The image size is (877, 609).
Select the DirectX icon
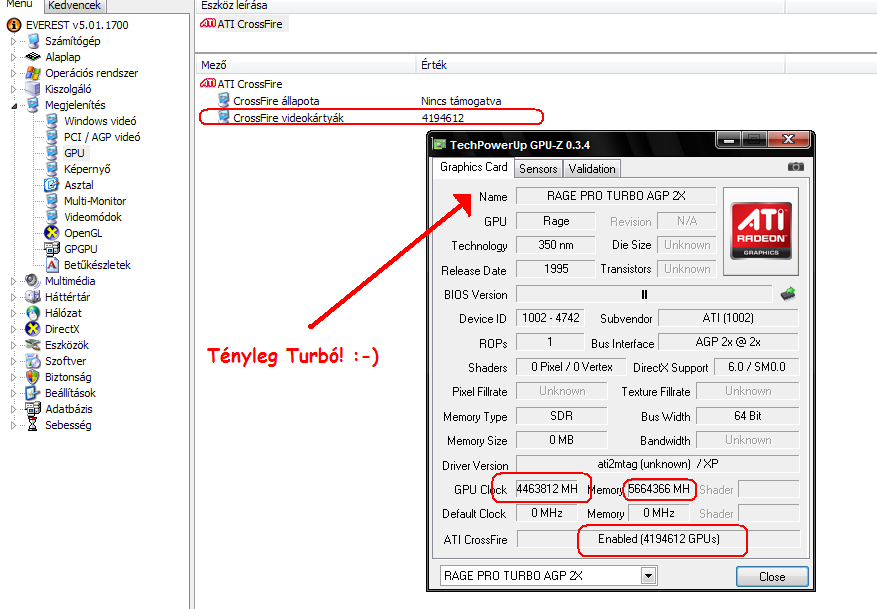pos(33,329)
